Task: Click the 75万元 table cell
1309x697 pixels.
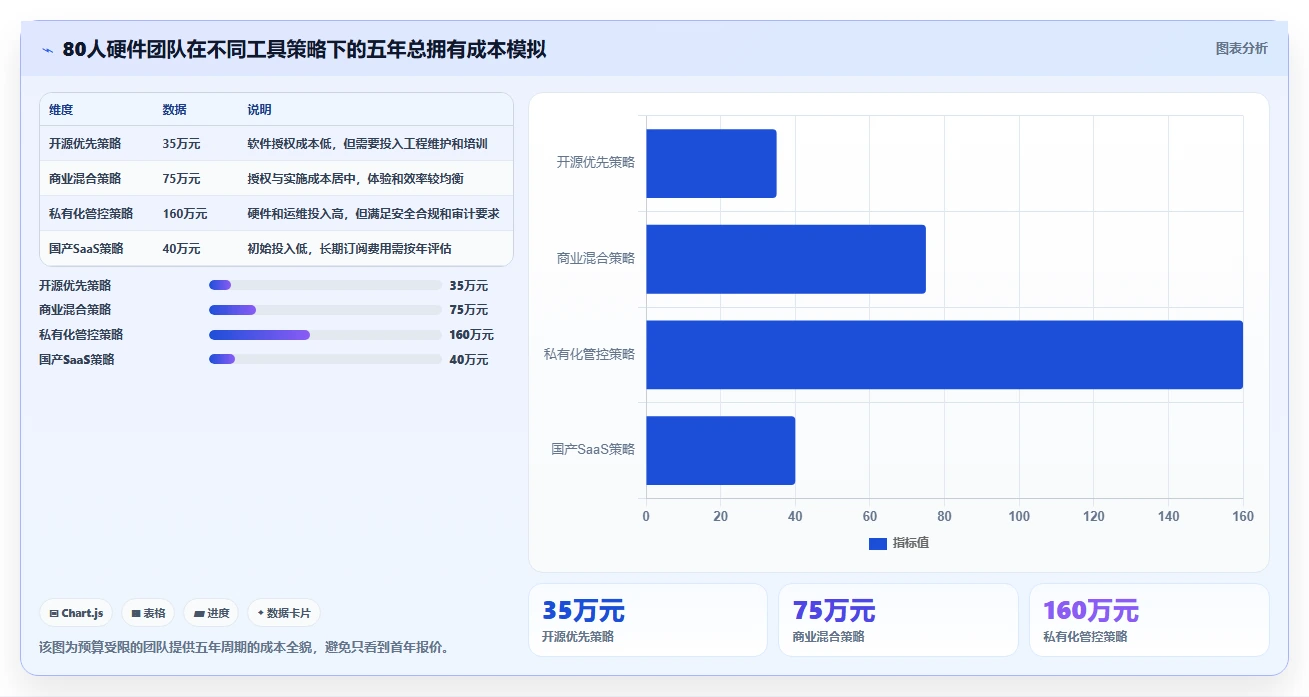Action: pyautogui.click(x=181, y=179)
